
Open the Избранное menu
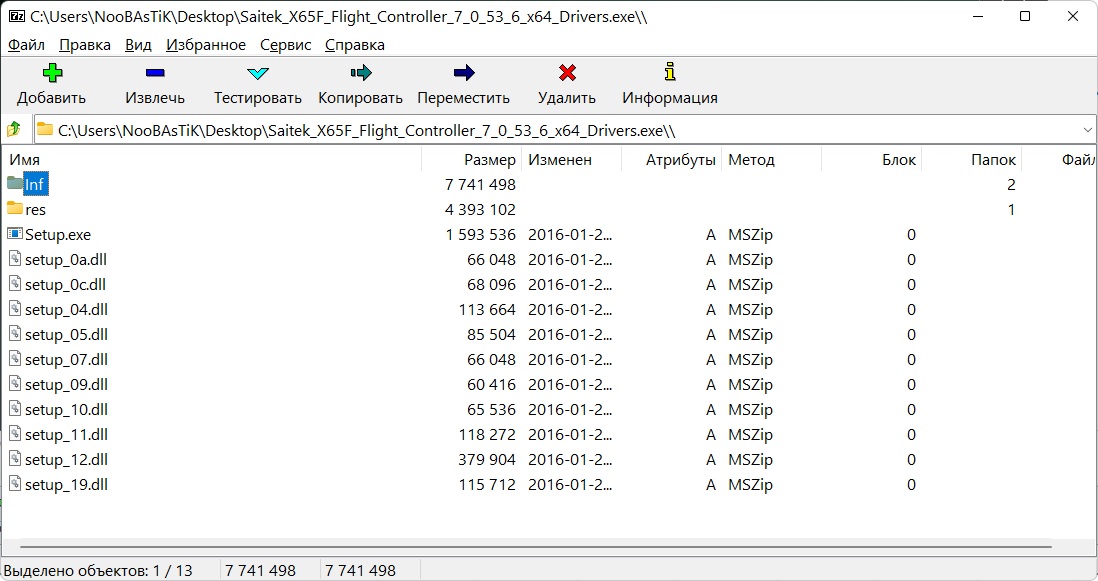206,45
